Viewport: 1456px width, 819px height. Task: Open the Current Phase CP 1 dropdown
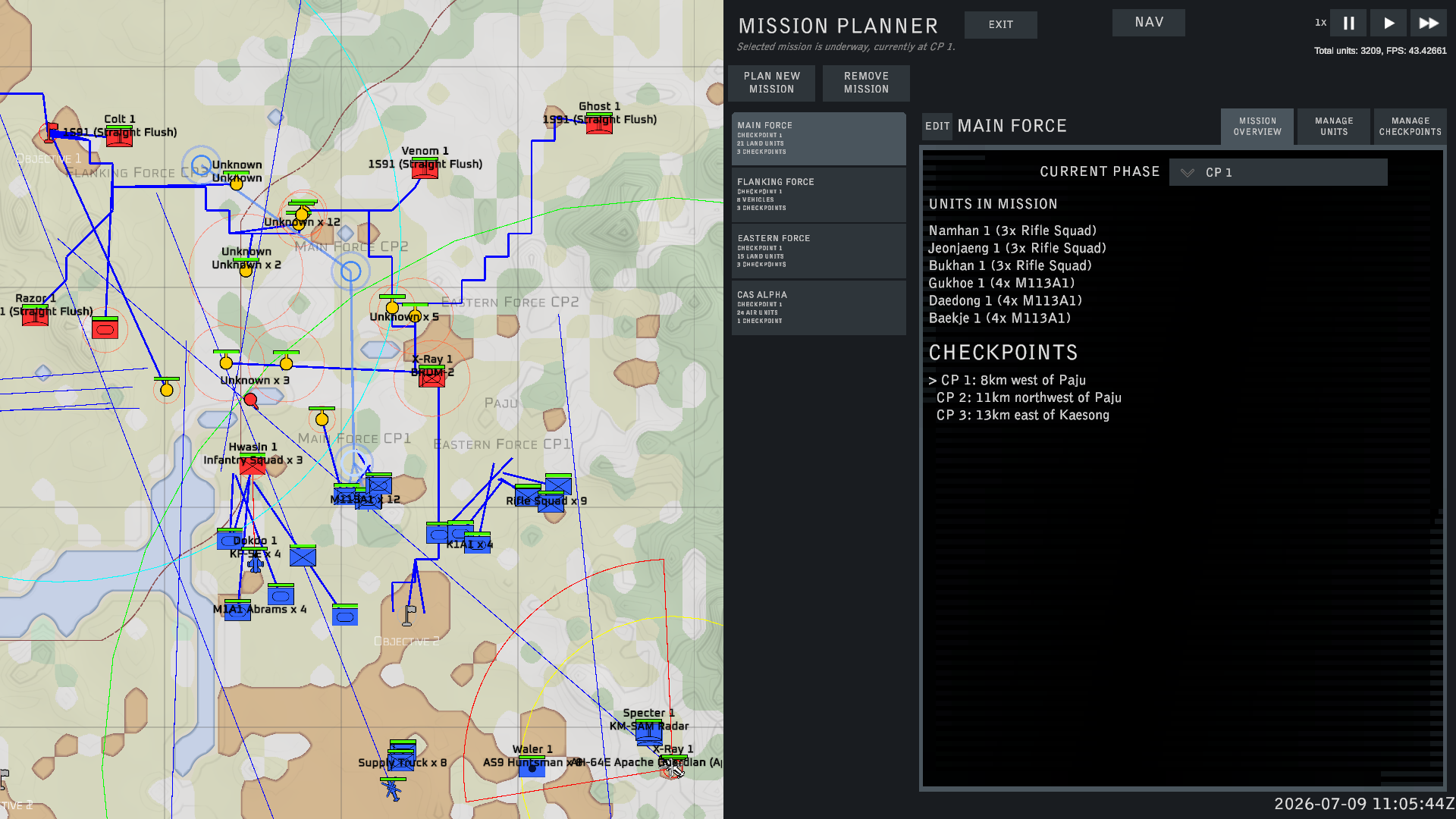click(x=1279, y=172)
